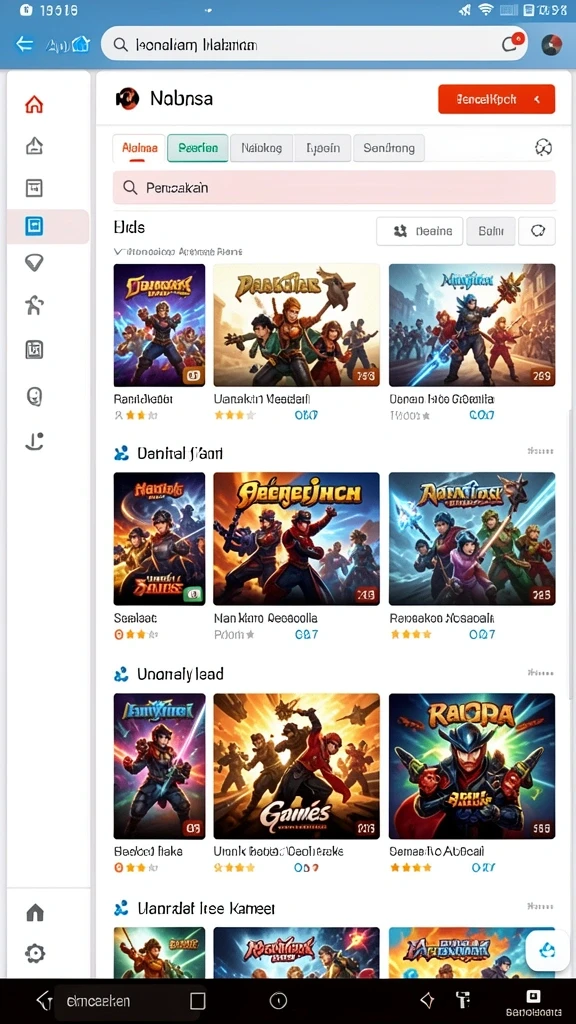Open the RAIOPA game thumbnail
The width and height of the screenshot is (576, 1024).
[472, 766]
